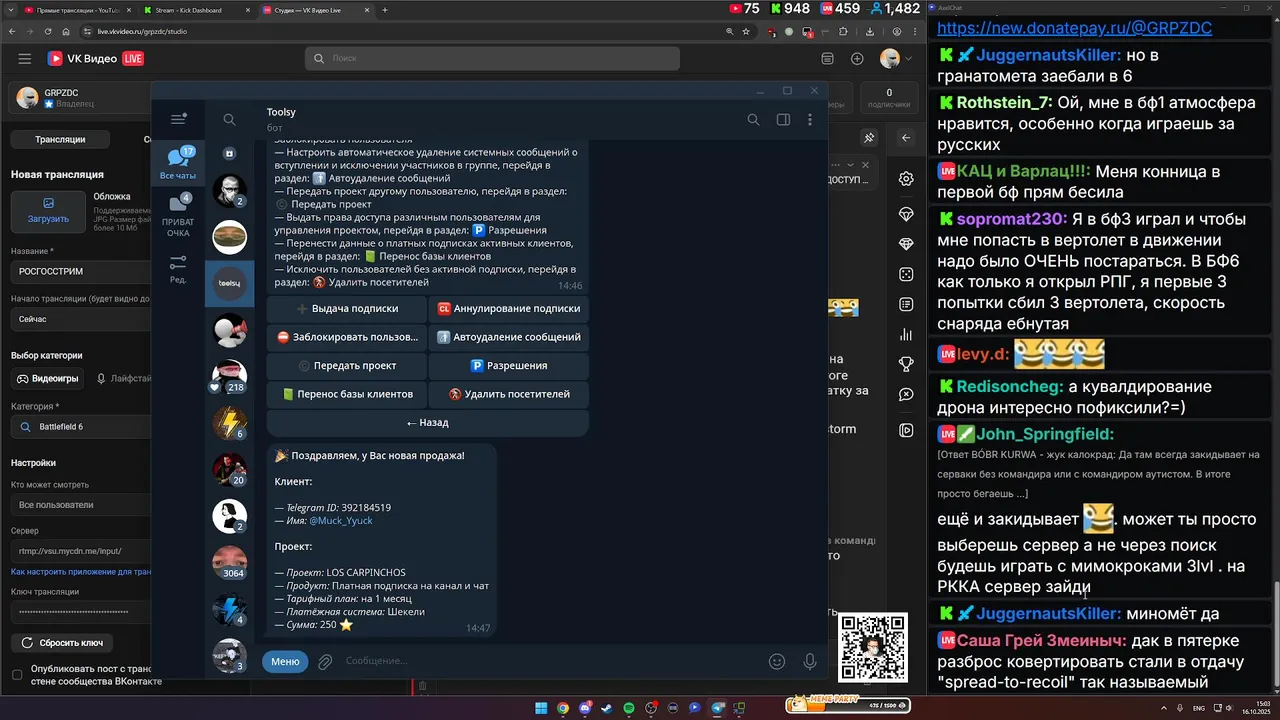The width and height of the screenshot is (1280, 720).
Task: Toggle the Telegram side panel icon
Action: 783,120
